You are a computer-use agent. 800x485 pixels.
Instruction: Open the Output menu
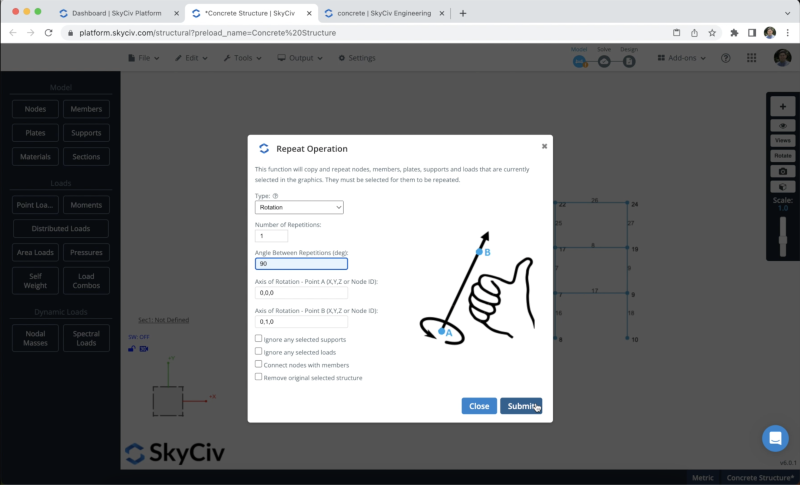pyautogui.click(x=300, y=58)
